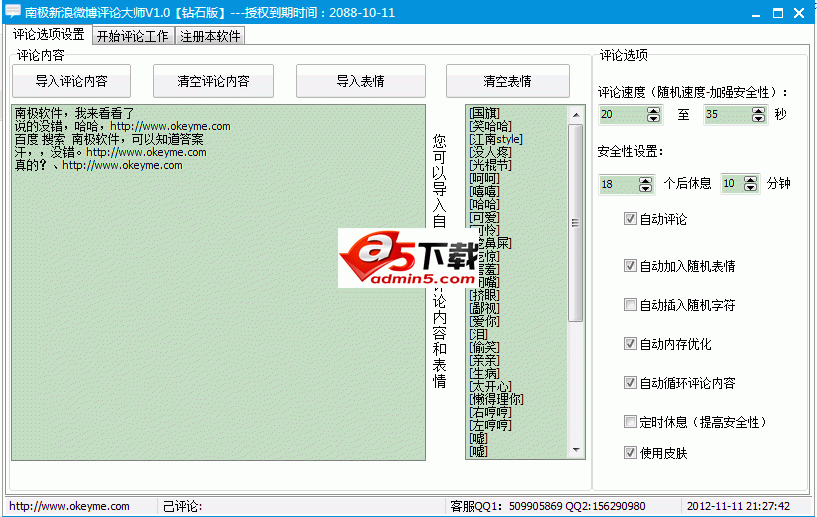Switch to 评论选项设置 tab

pyautogui.click(x=48, y=35)
